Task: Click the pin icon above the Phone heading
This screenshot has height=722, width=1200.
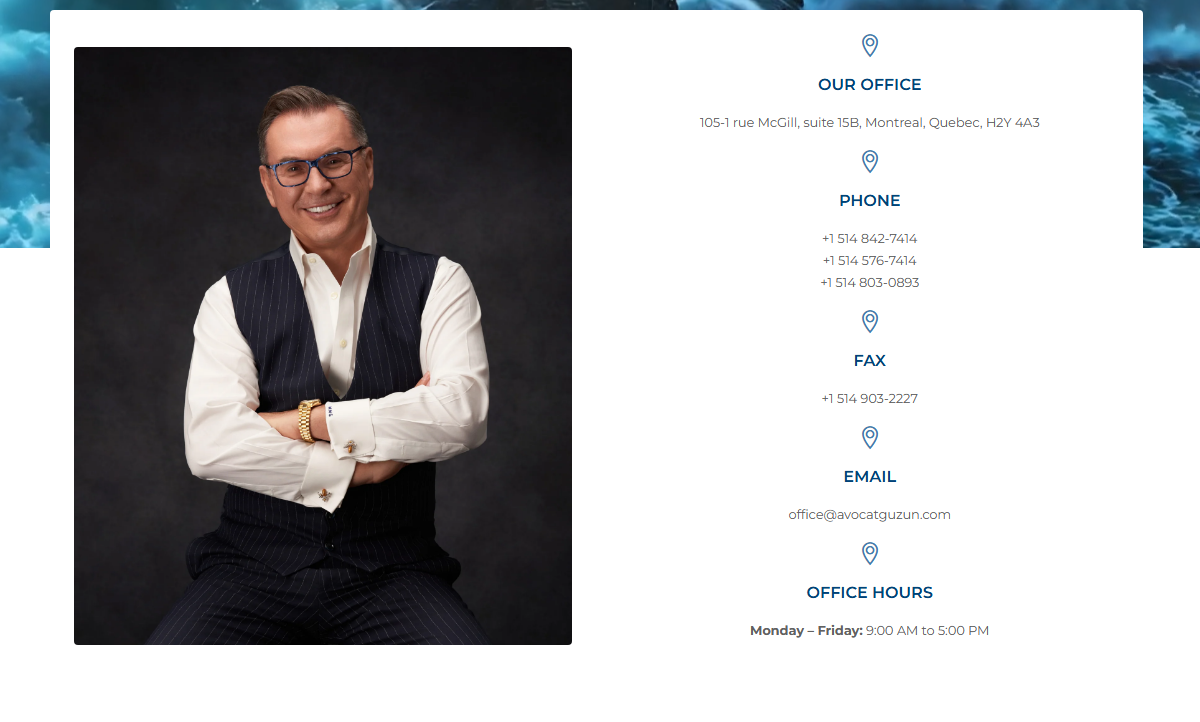Action: (x=870, y=162)
